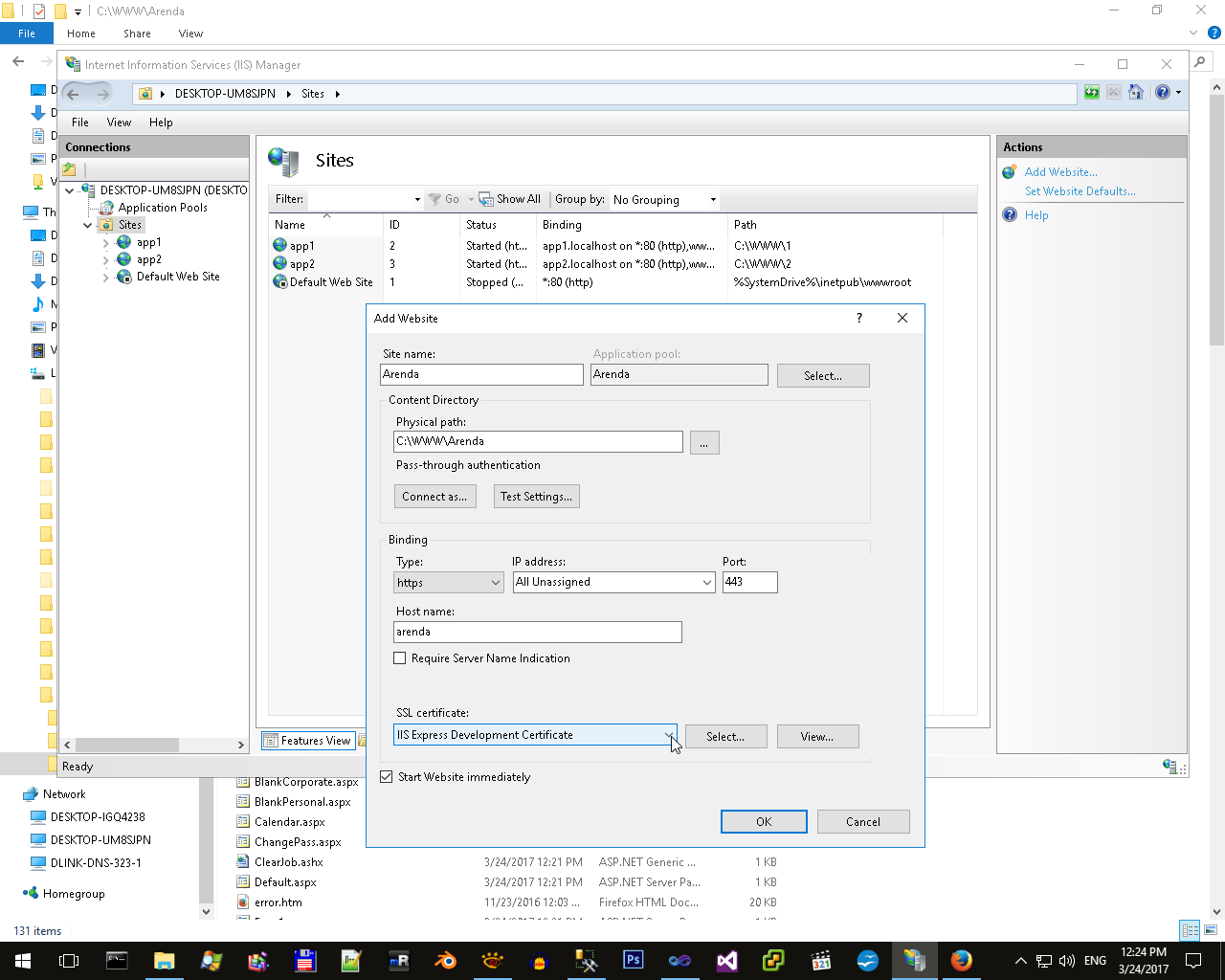Open the Help menu in IIS Manager

[161, 122]
